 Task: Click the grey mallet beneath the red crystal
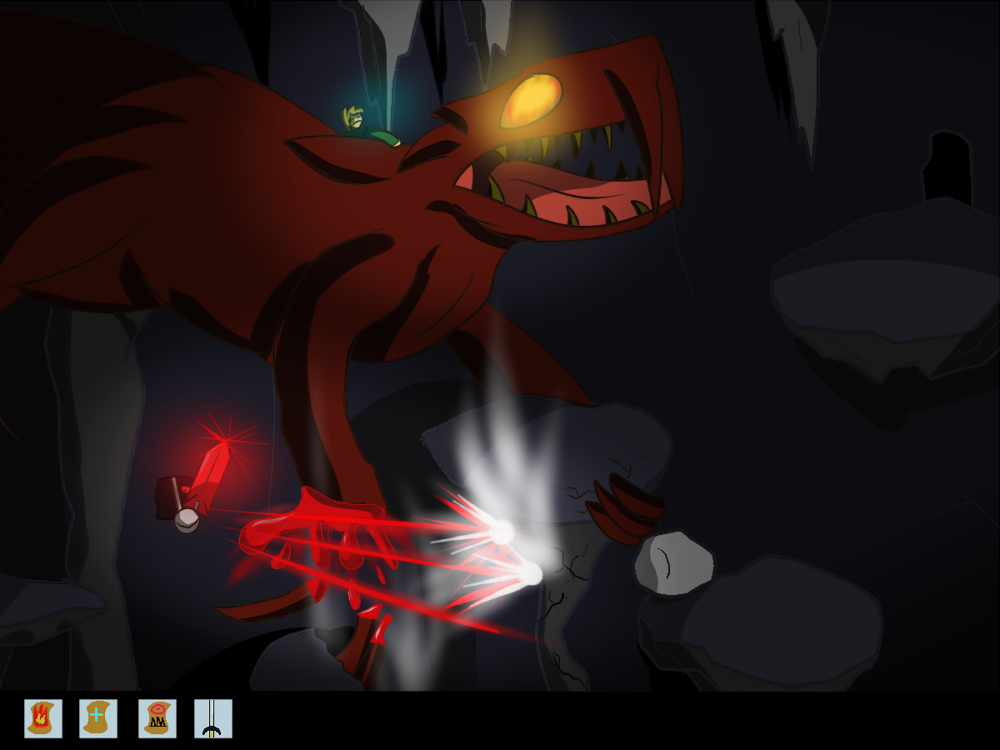(180, 505)
